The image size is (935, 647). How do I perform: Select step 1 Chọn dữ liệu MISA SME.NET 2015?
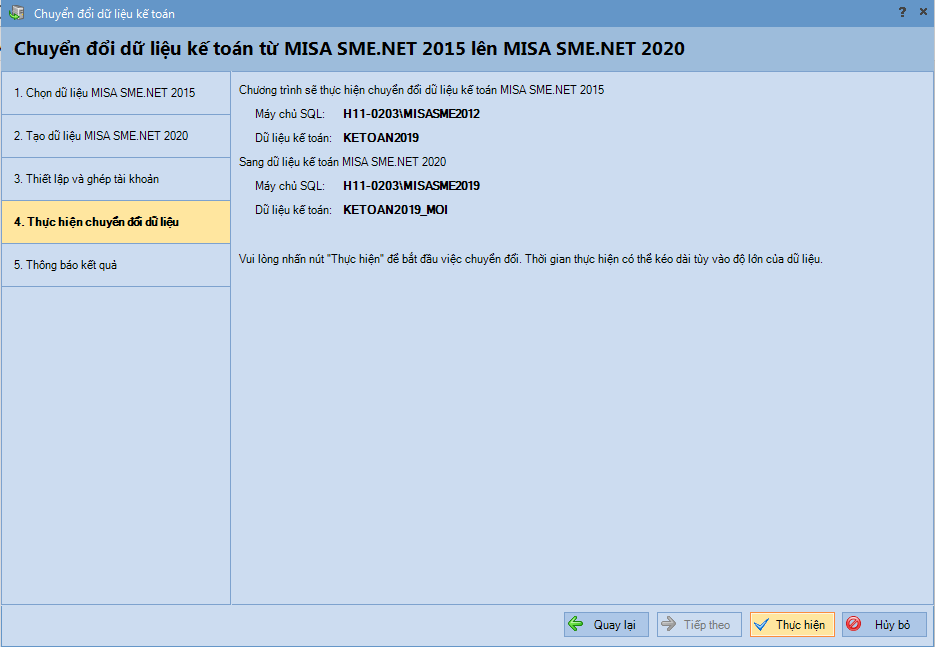click(116, 93)
